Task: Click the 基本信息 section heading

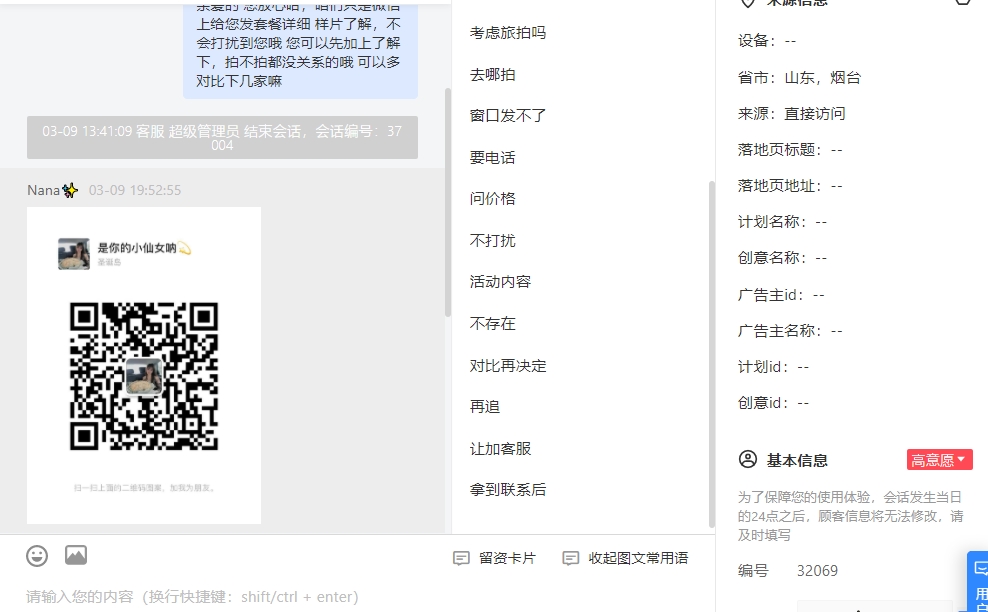Action: [797, 460]
